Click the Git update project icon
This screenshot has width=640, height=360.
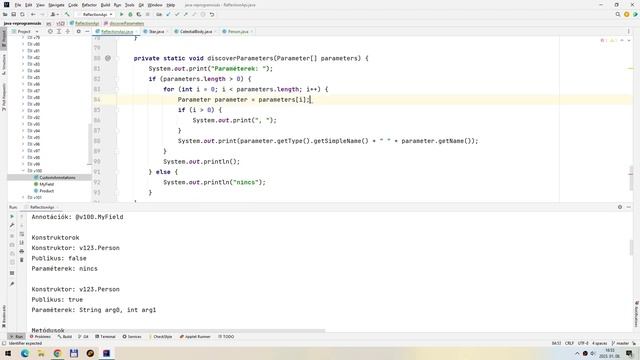click(168, 14)
